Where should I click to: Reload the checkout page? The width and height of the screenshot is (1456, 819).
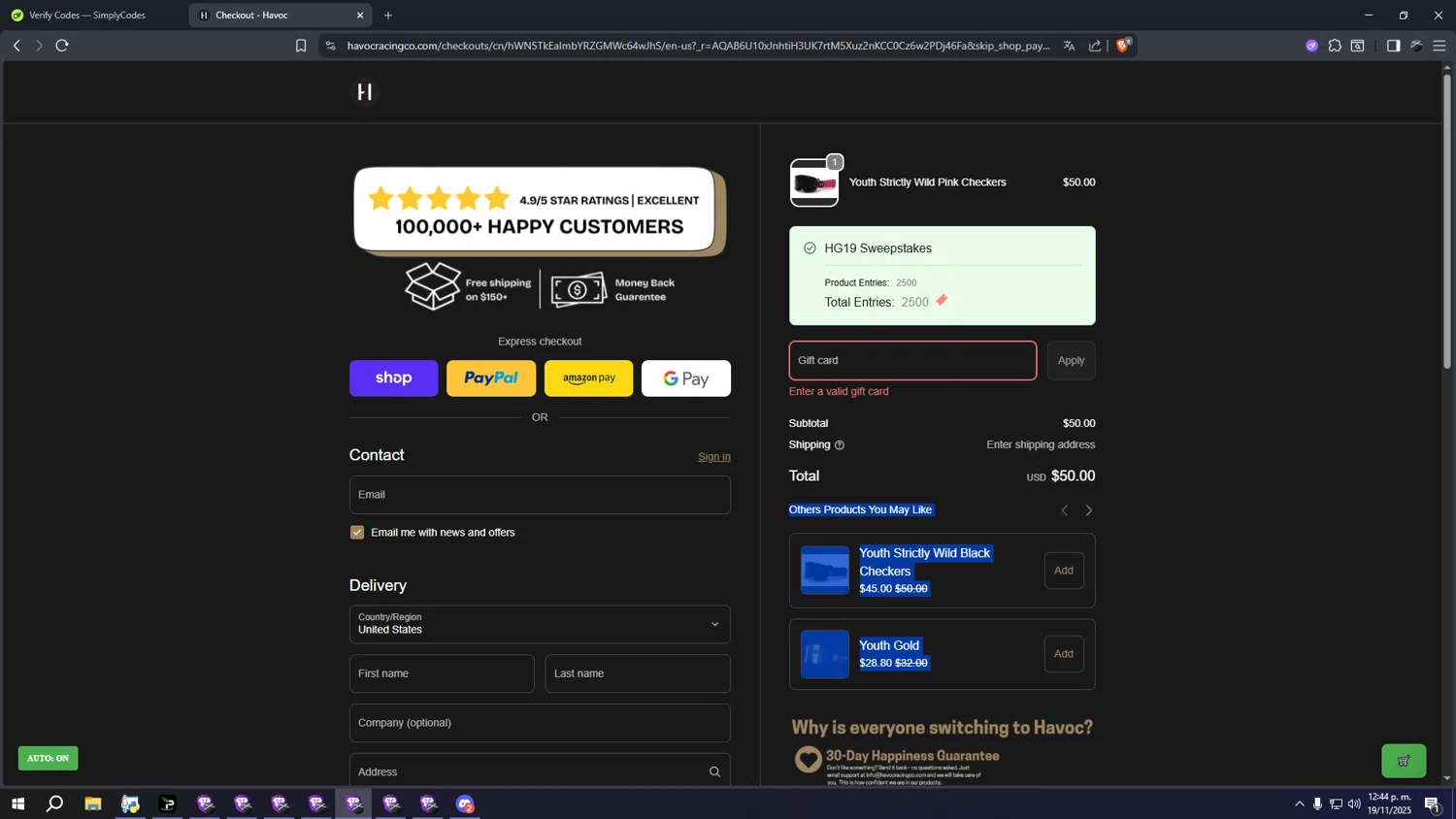coord(62,46)
